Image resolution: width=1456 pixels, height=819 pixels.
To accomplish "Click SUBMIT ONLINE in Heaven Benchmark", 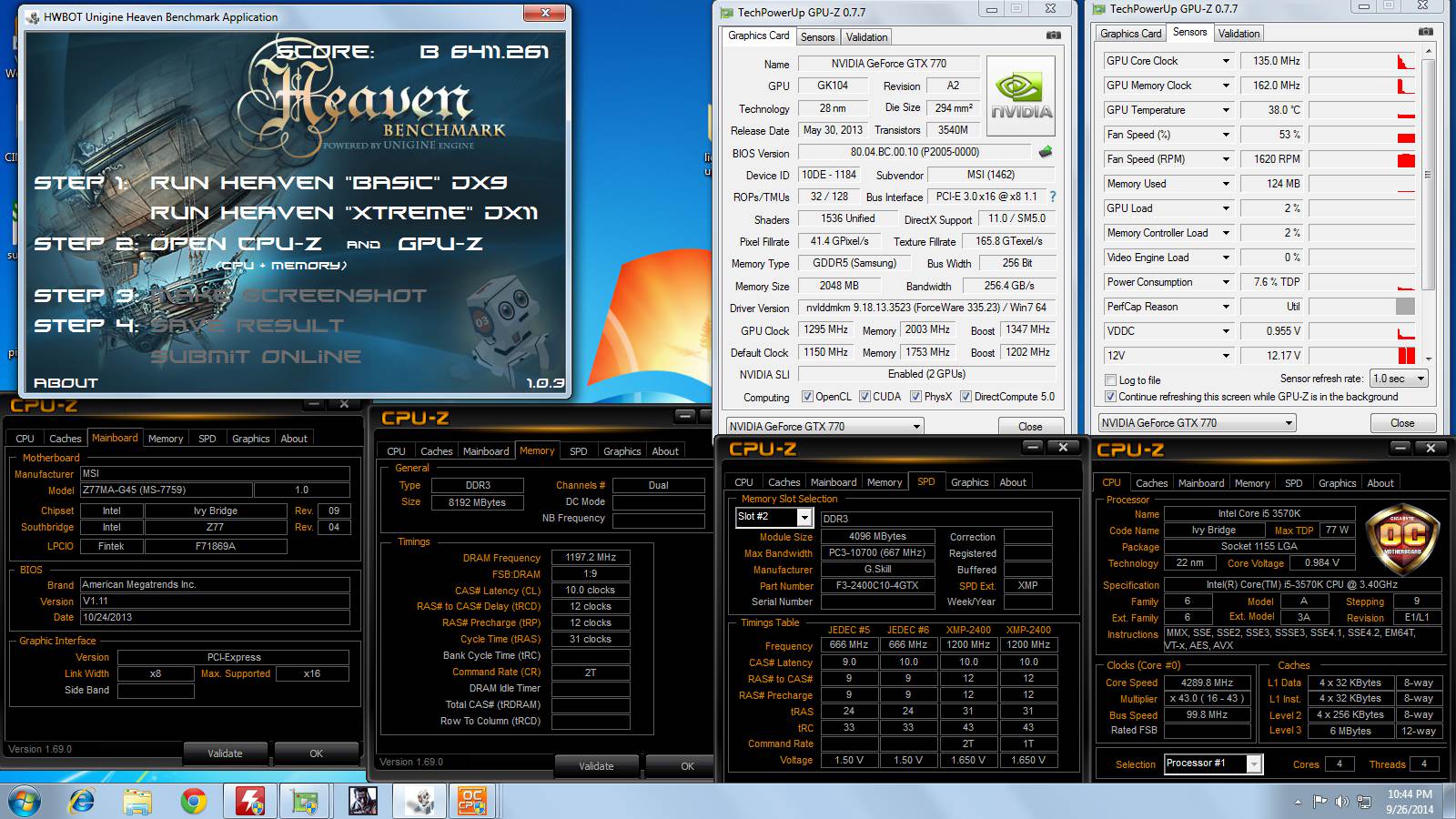I will pyautogui.click(x=256, y=357).
